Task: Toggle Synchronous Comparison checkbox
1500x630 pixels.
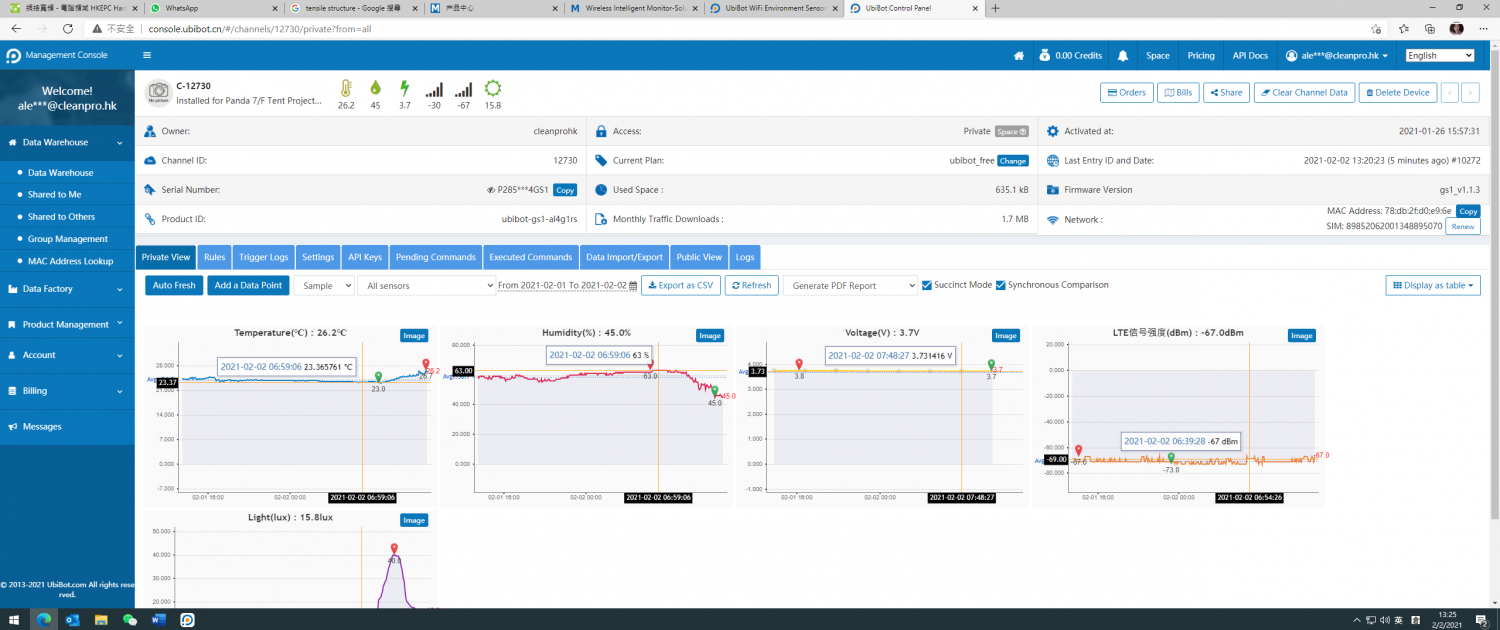Action: [x=1000, y=285]
